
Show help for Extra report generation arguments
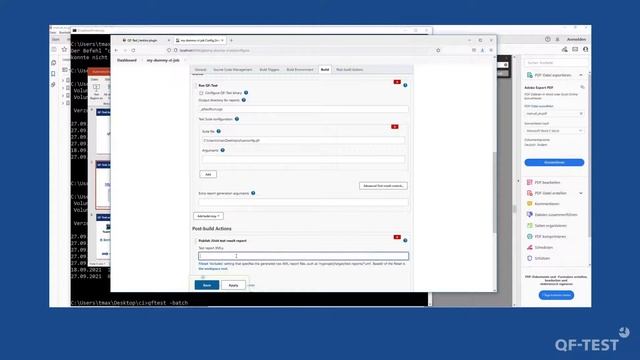tap(253, 193)
